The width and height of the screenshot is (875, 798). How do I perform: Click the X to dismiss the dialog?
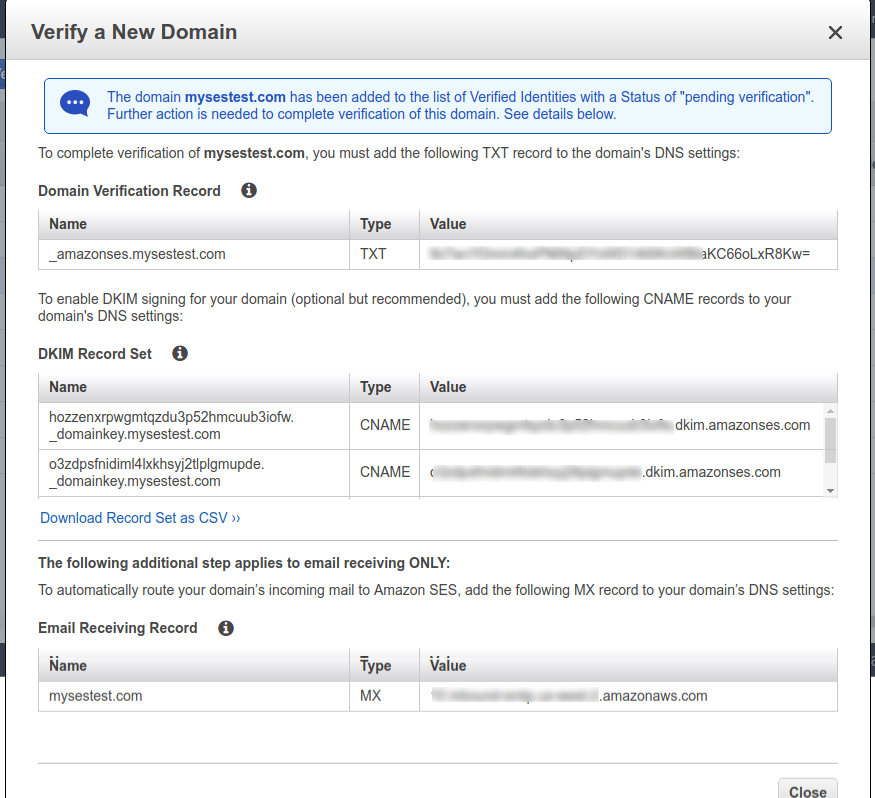pos(835,32)
